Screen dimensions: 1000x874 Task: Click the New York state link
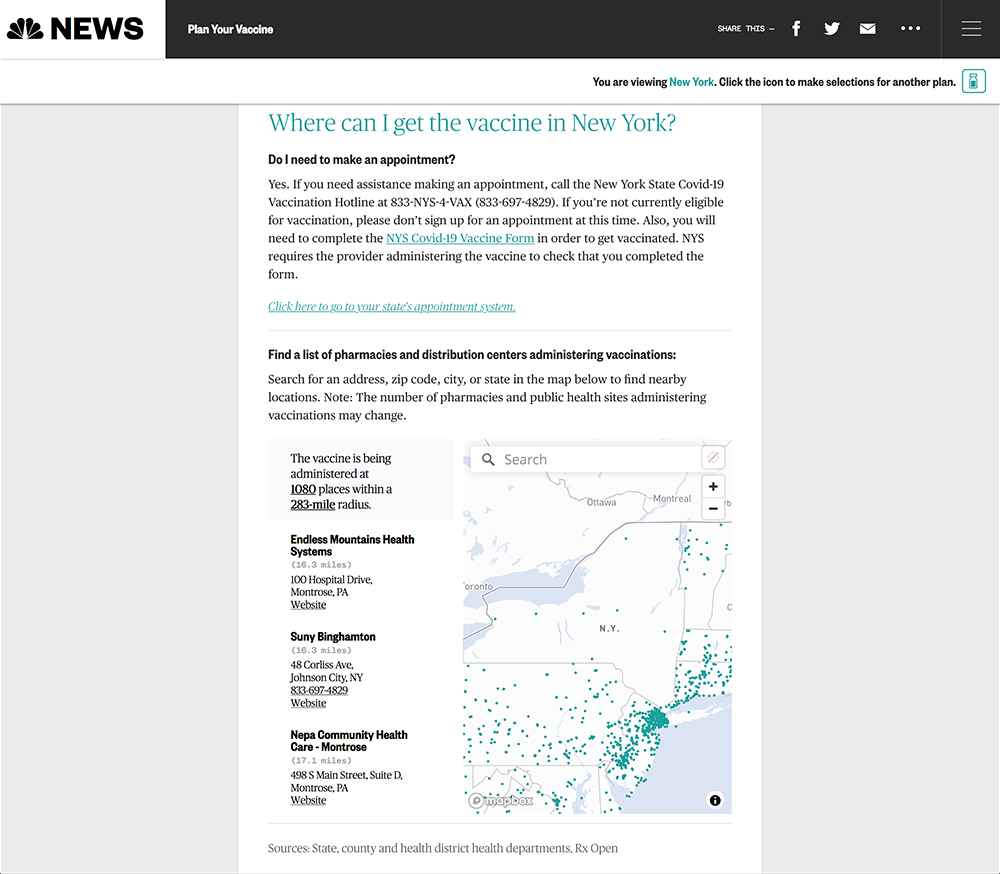click(x=691, y=82)
